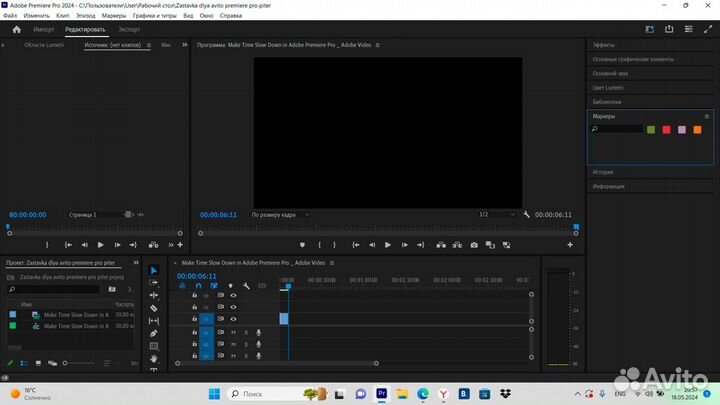The height and width of the screenshot is (405, 720).
Task: Open Comparison View in Program monitor
Action: coord(490,245)
